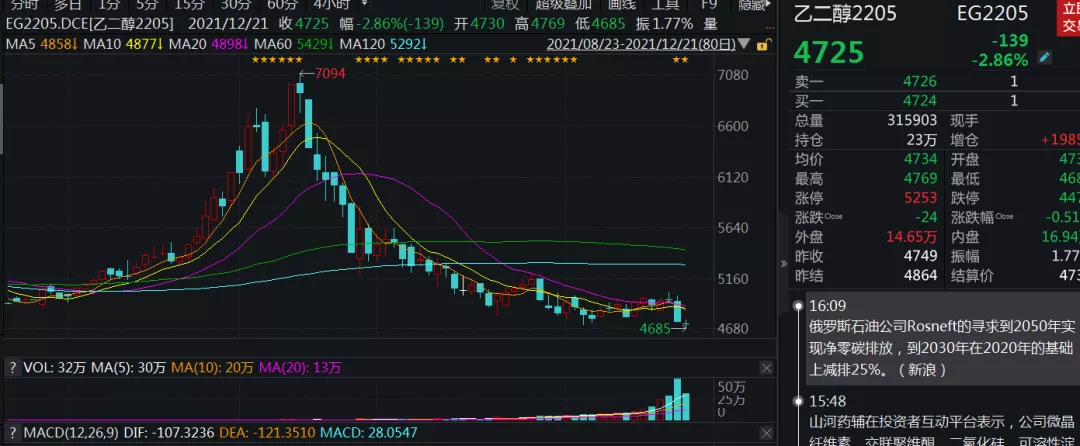The width and height of the screenshot is (1080, 446).
Task: Click the MA(5): 30万 volume label
Action: [128, 368]
